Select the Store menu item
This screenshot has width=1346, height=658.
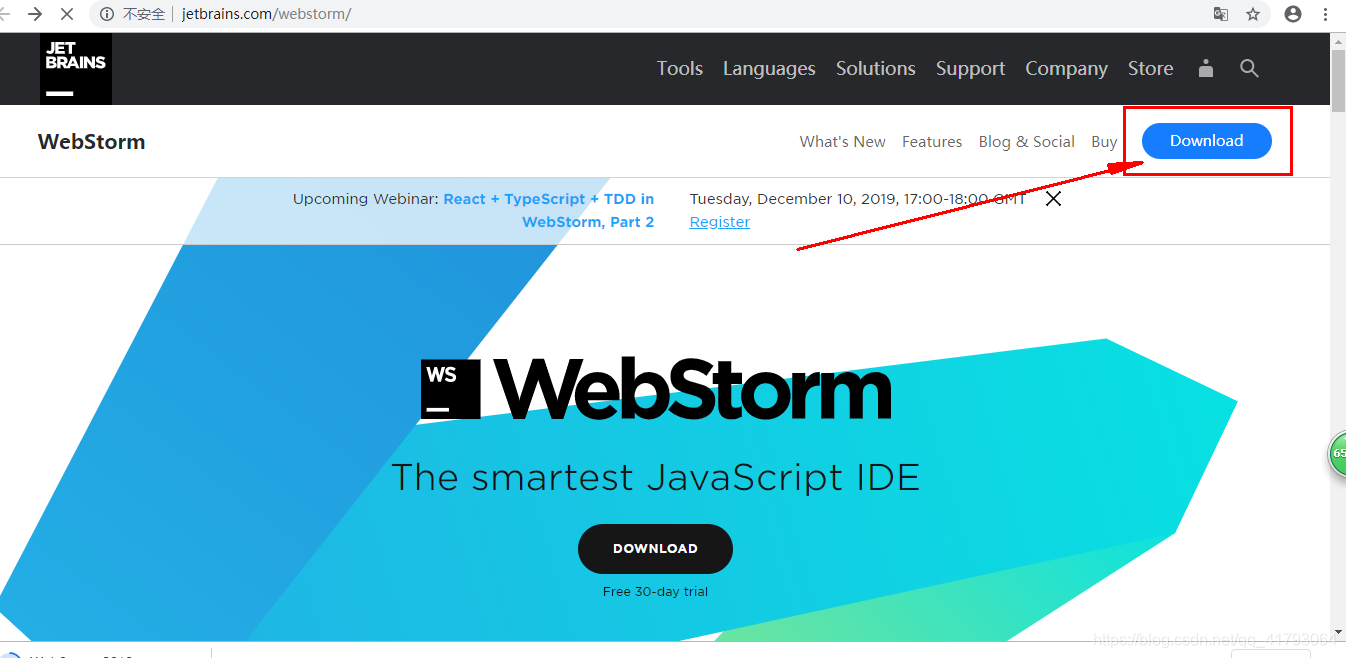click(x=1150, y=68)
